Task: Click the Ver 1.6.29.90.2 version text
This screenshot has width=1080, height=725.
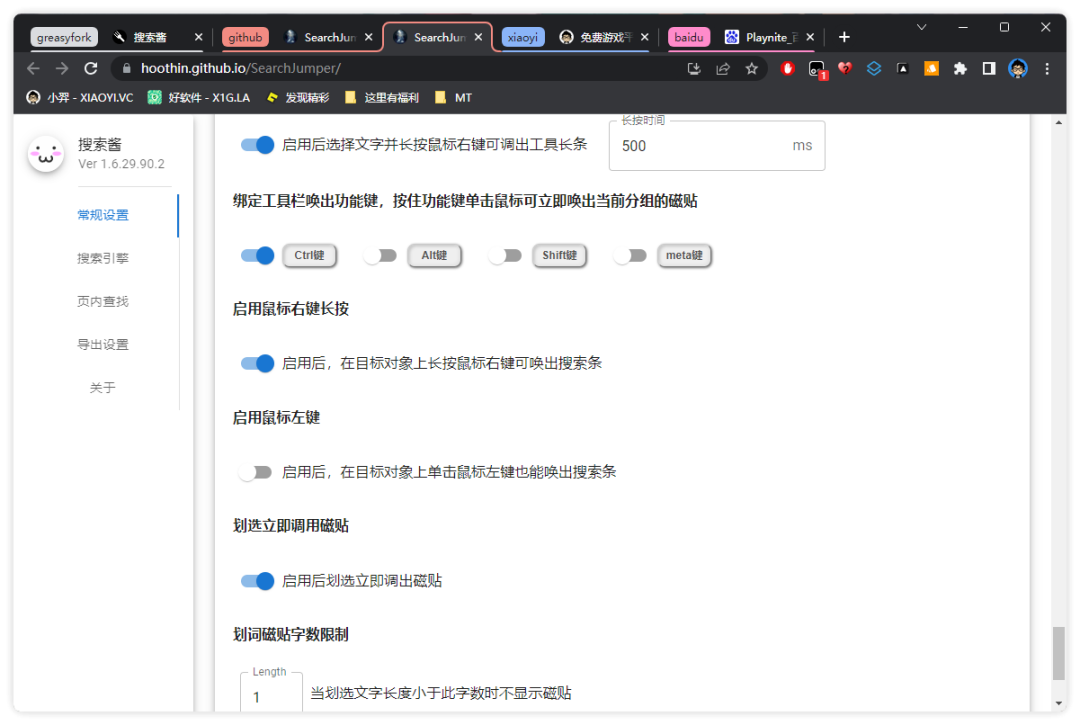Action: [121, 164]
